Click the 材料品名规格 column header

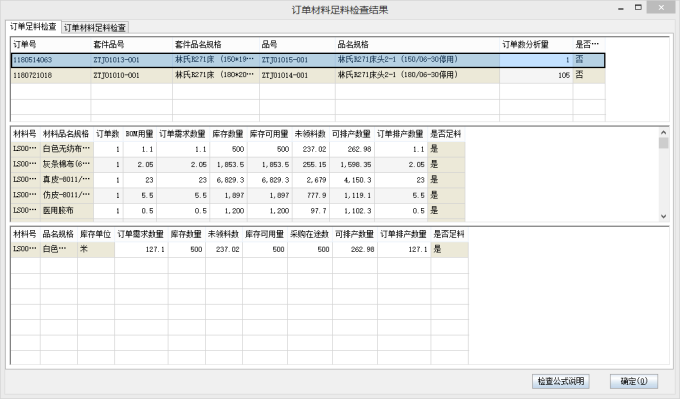pyautogui.click(x=66, y=134)
